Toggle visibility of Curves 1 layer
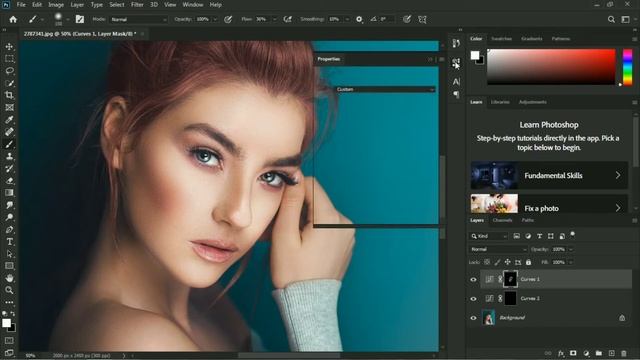 [x=473, y=280]
